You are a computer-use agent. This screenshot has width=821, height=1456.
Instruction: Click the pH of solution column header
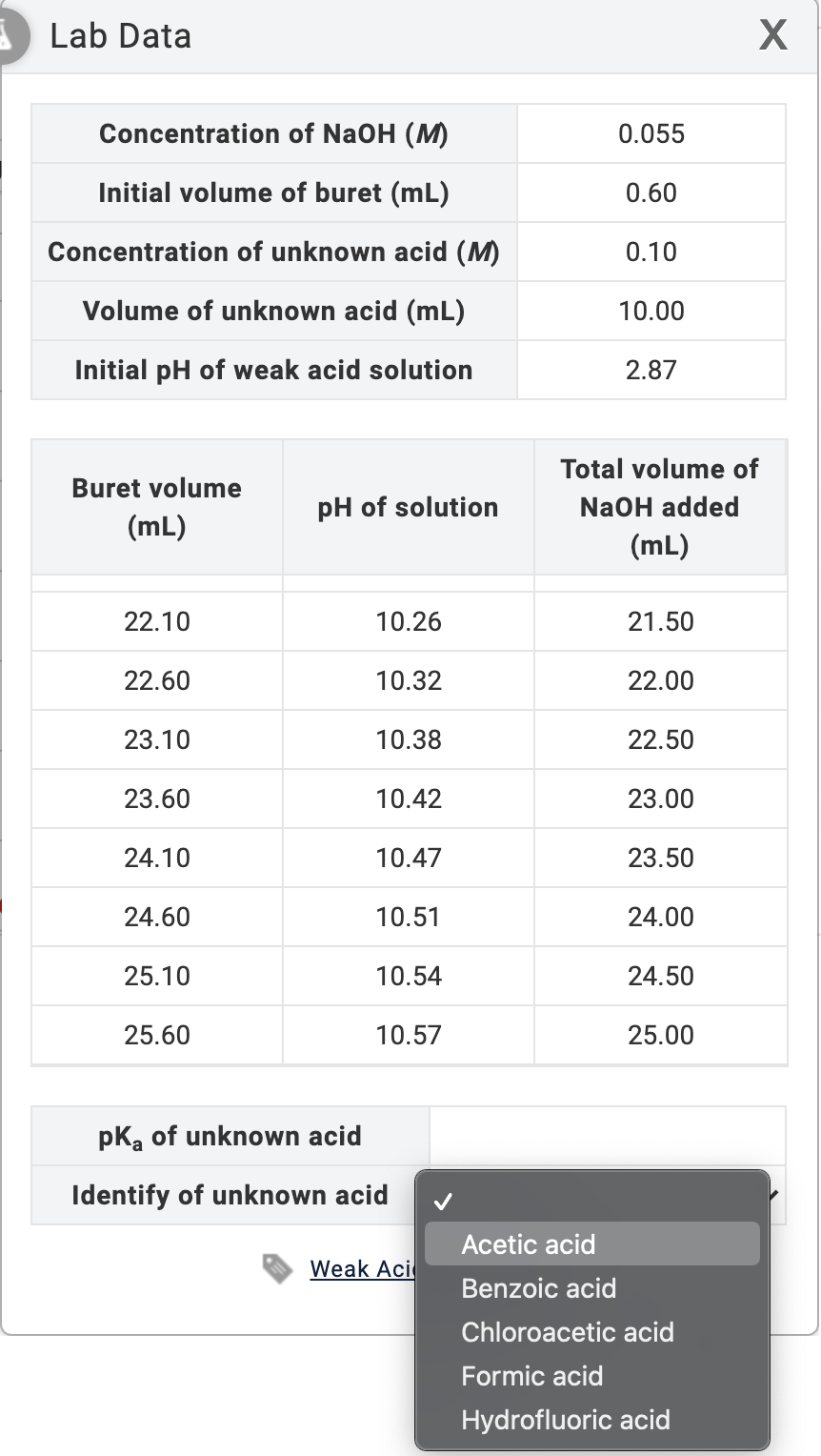point(408,507)
